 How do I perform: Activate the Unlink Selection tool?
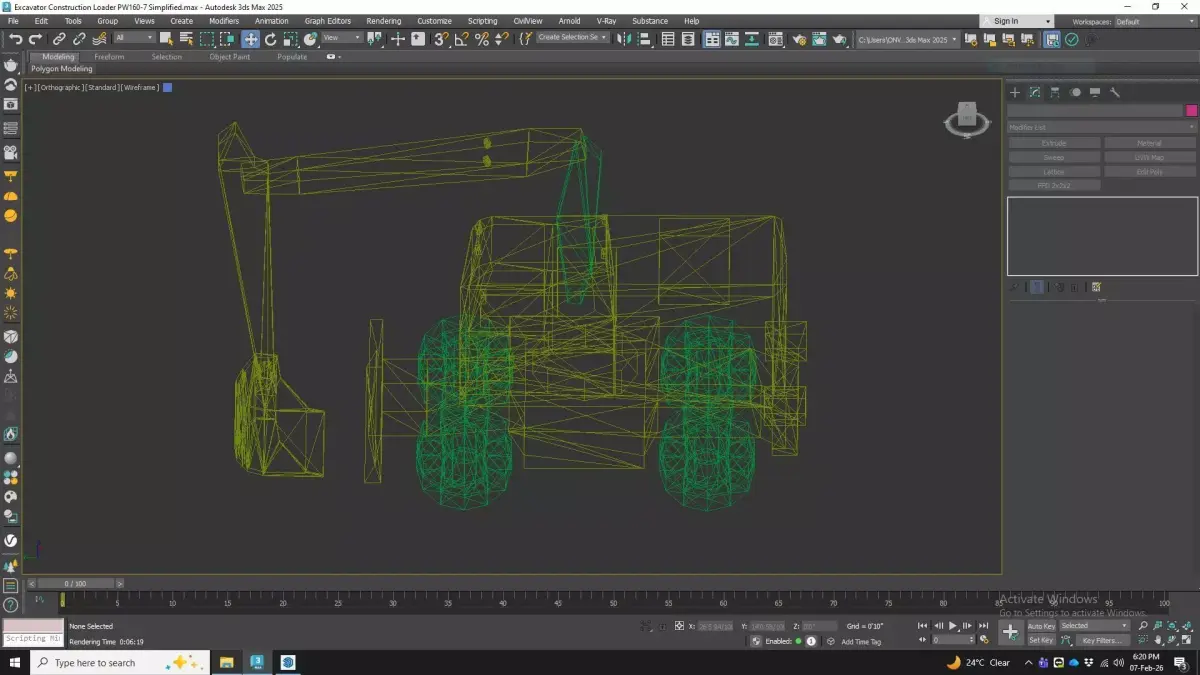tap(79, 39)
